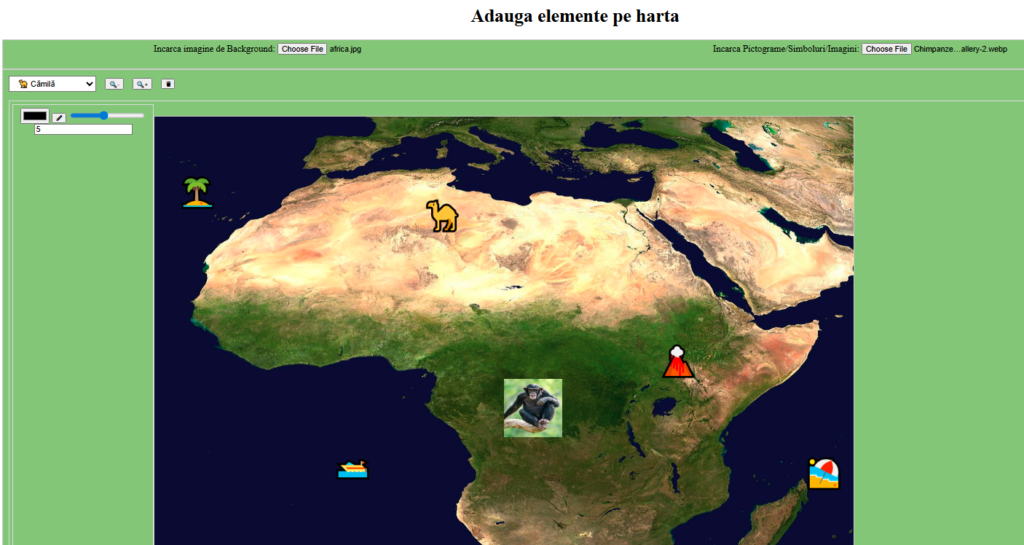Click the Adauga elemente pe harta heading

tap(574, 16)
